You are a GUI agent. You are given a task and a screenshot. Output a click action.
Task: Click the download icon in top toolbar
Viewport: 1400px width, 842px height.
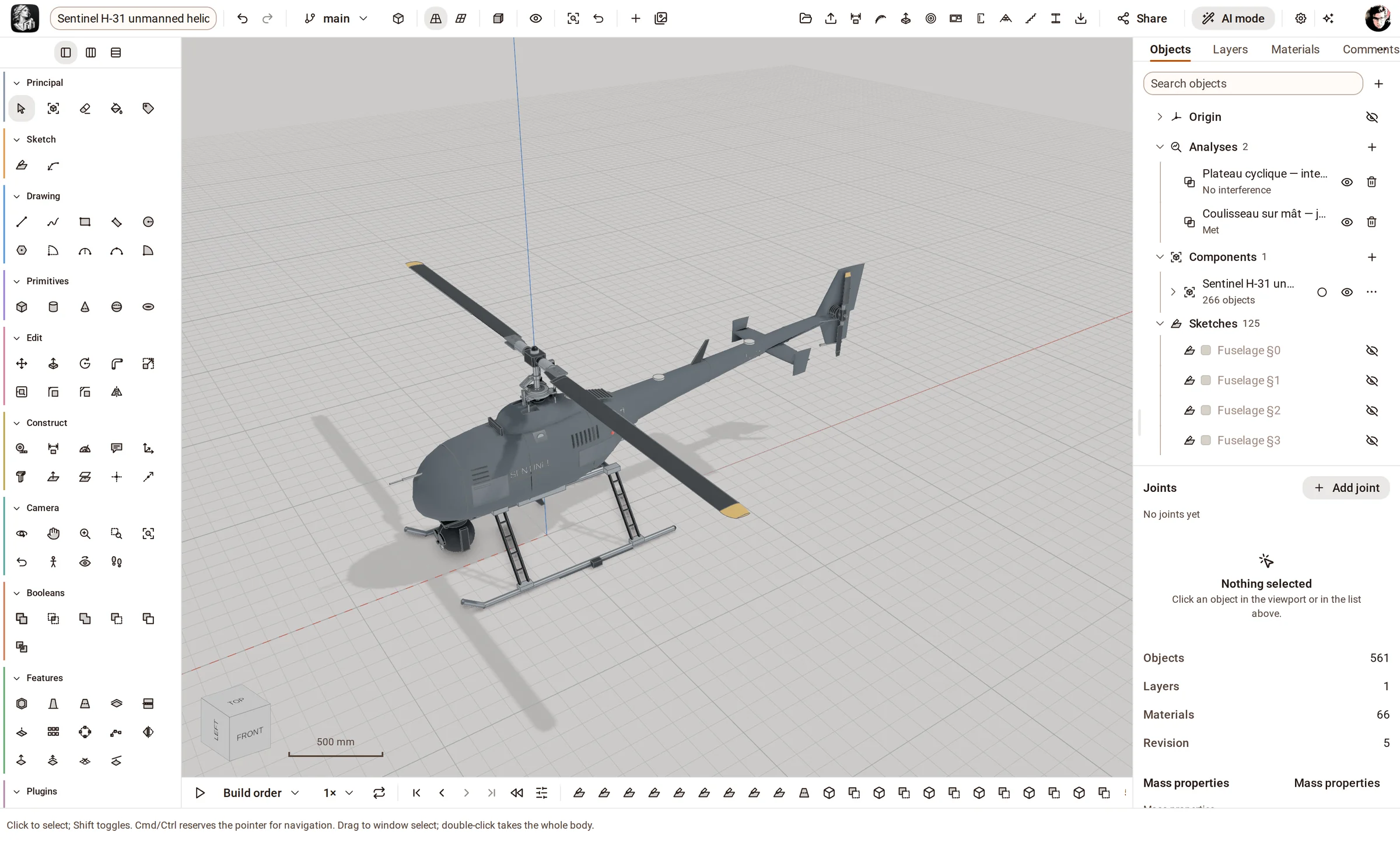pos(1081,19)
